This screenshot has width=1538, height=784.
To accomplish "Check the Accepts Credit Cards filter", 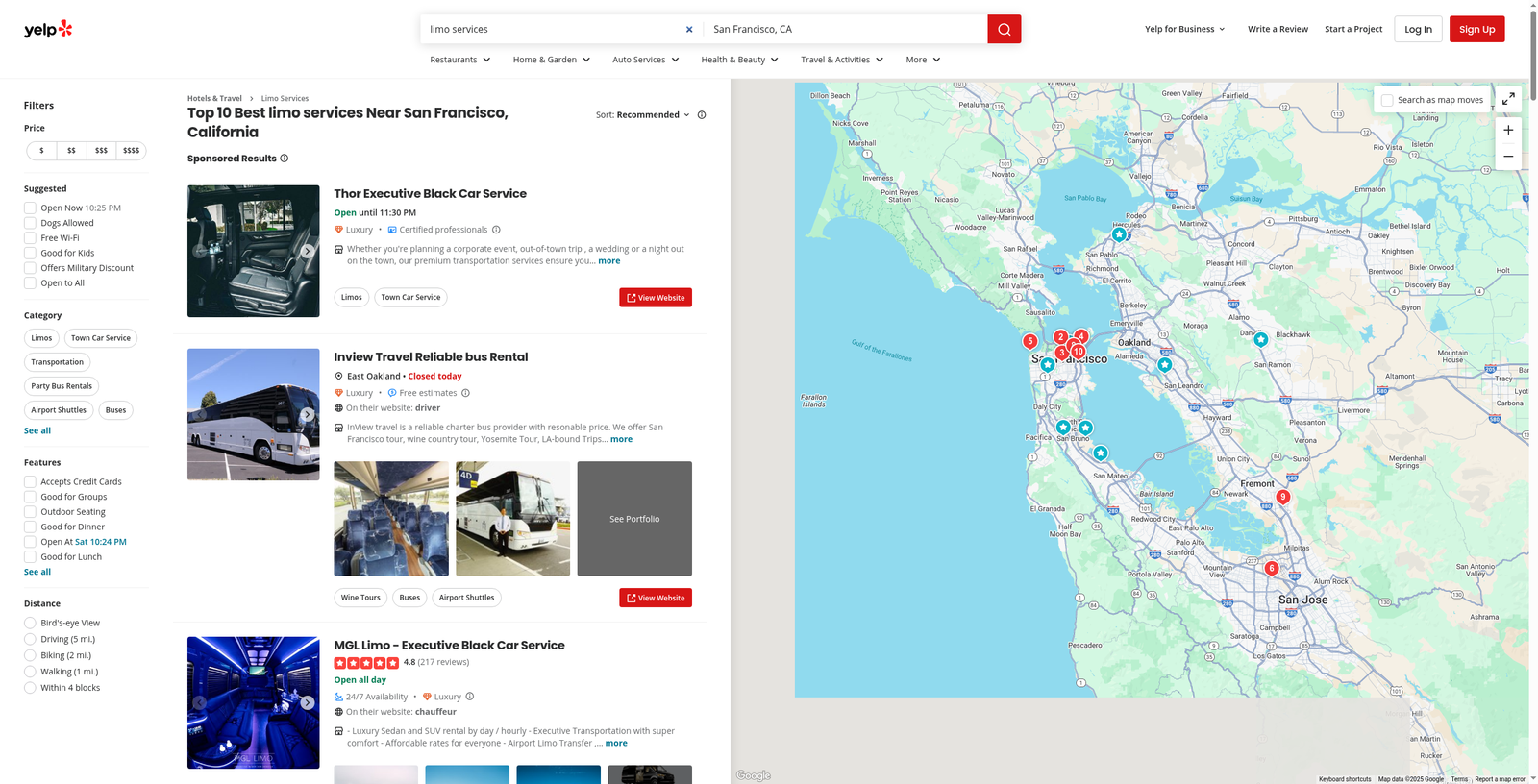I will tap(30, 481).
